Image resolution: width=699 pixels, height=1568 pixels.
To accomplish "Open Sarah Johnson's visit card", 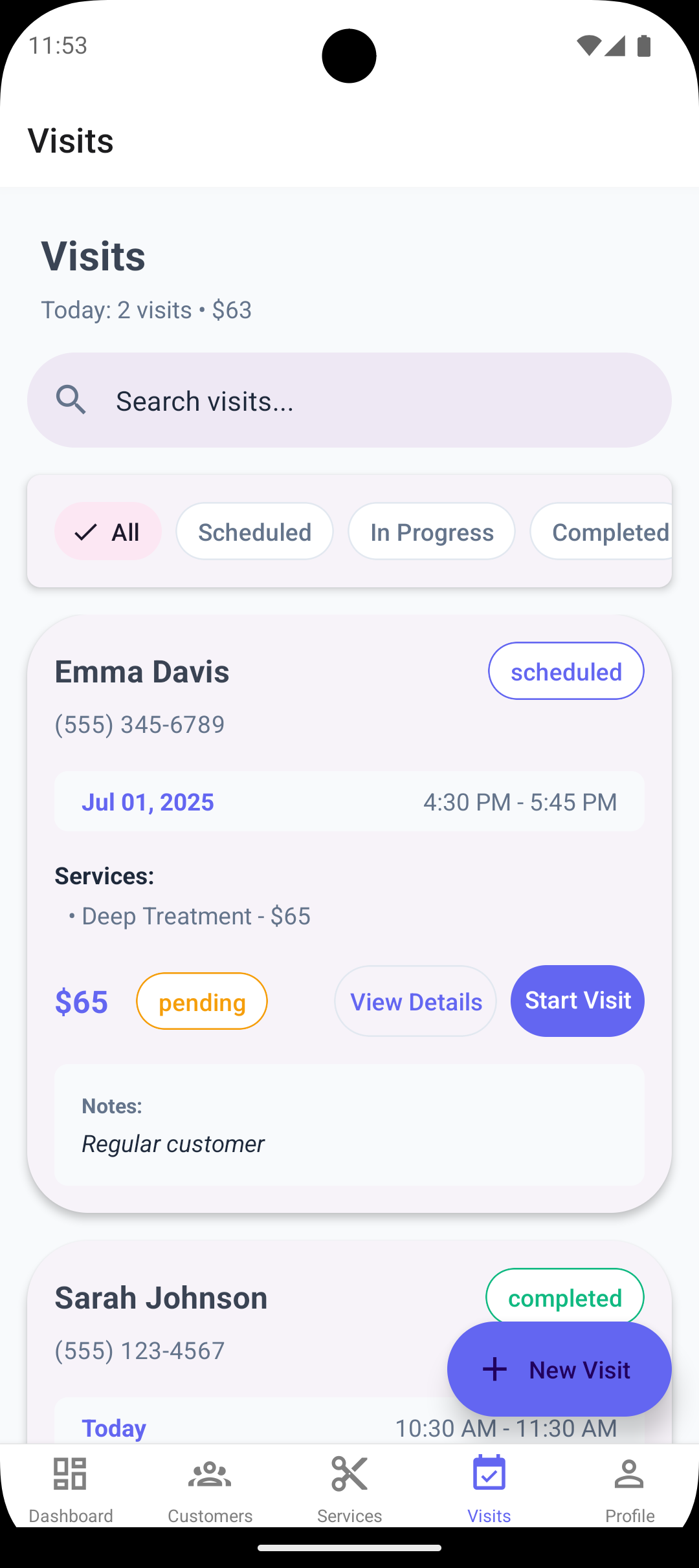I will [349, 1342].
